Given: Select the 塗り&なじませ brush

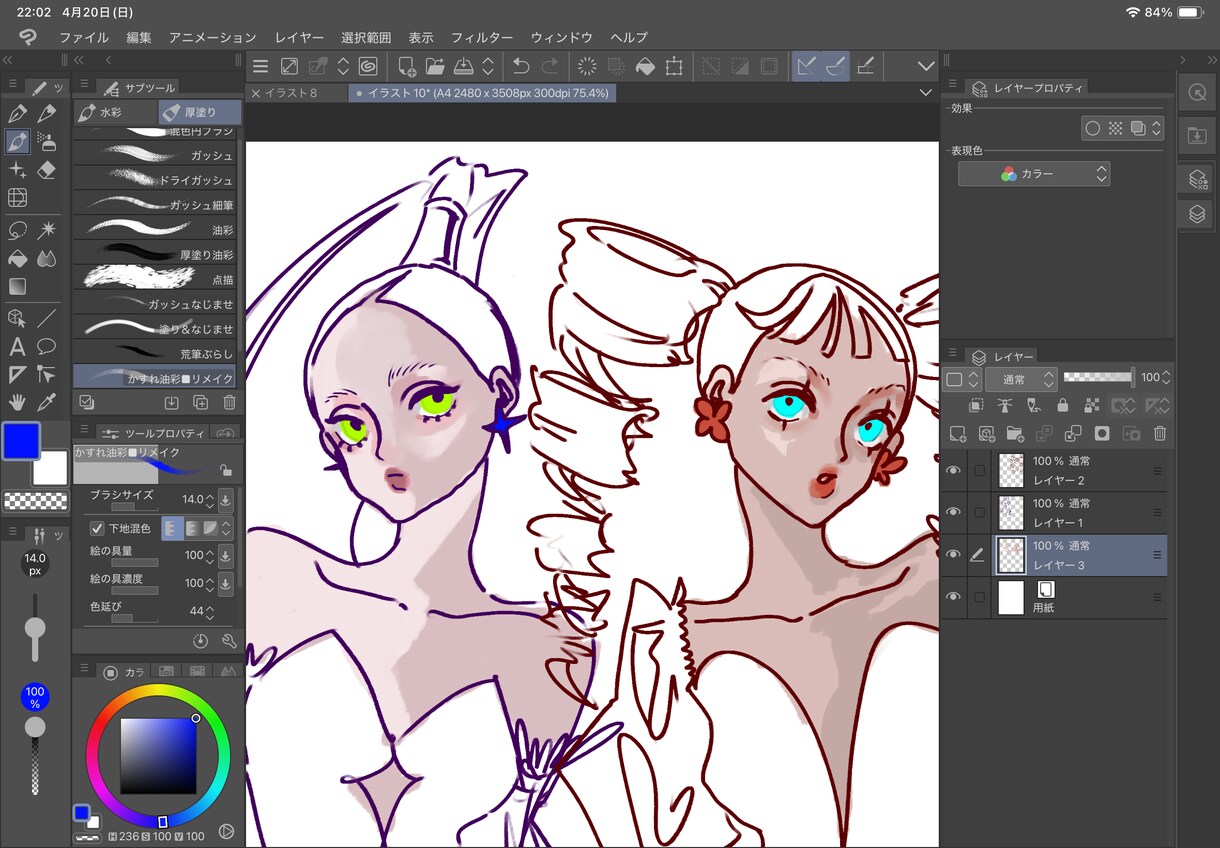Looking at the screenshot, I should coord(155,329).
